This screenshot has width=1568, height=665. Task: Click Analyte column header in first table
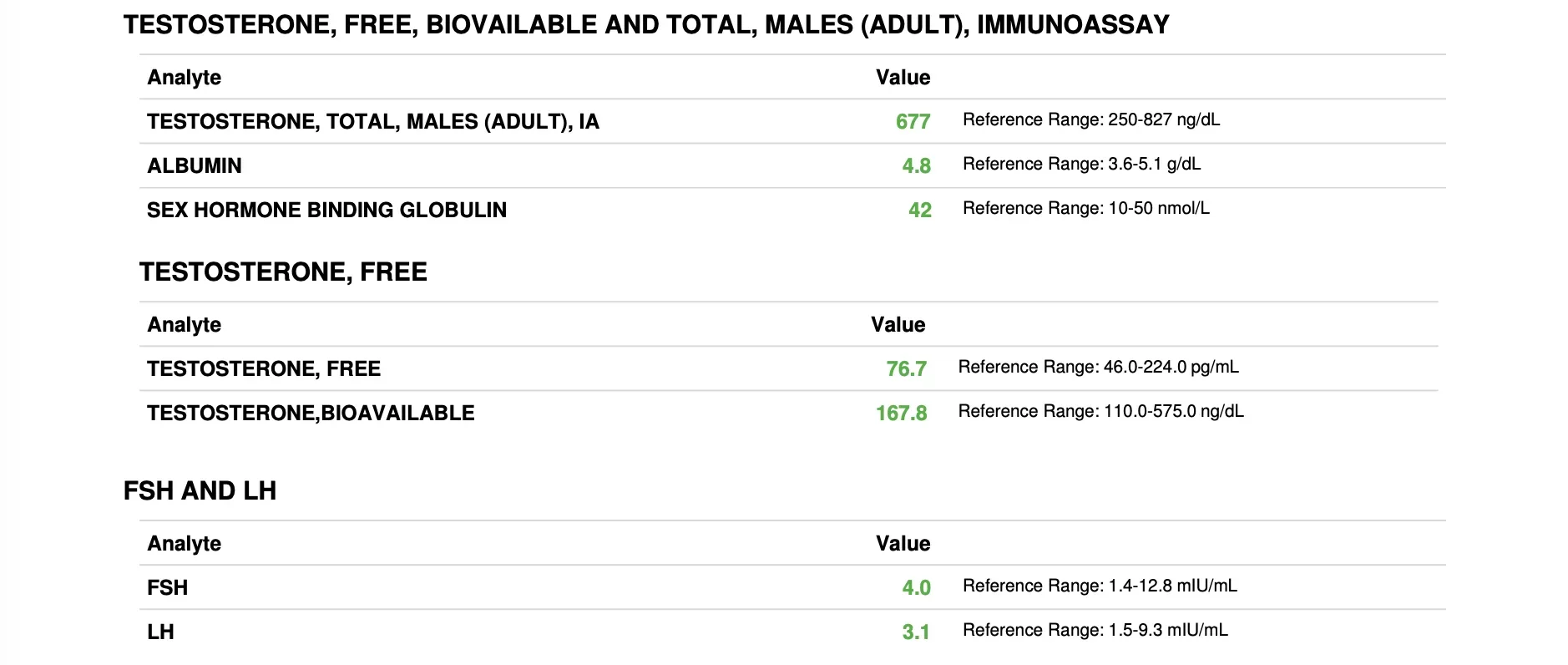click(185, 78)
